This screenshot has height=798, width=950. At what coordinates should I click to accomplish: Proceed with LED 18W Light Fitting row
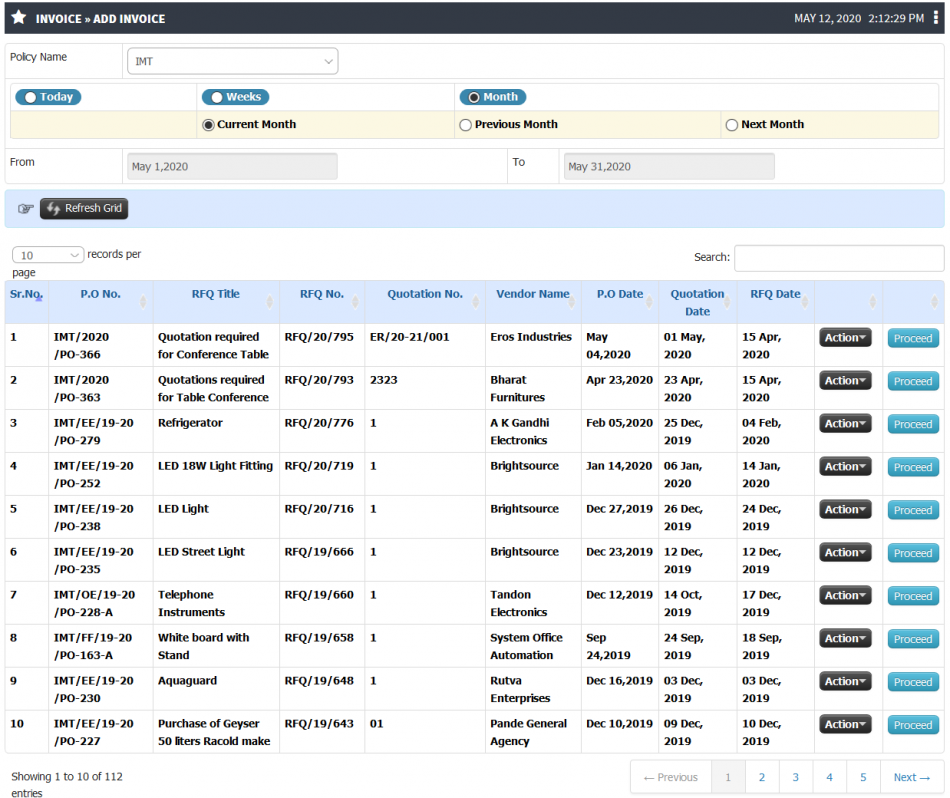click(x=913, y=467)
